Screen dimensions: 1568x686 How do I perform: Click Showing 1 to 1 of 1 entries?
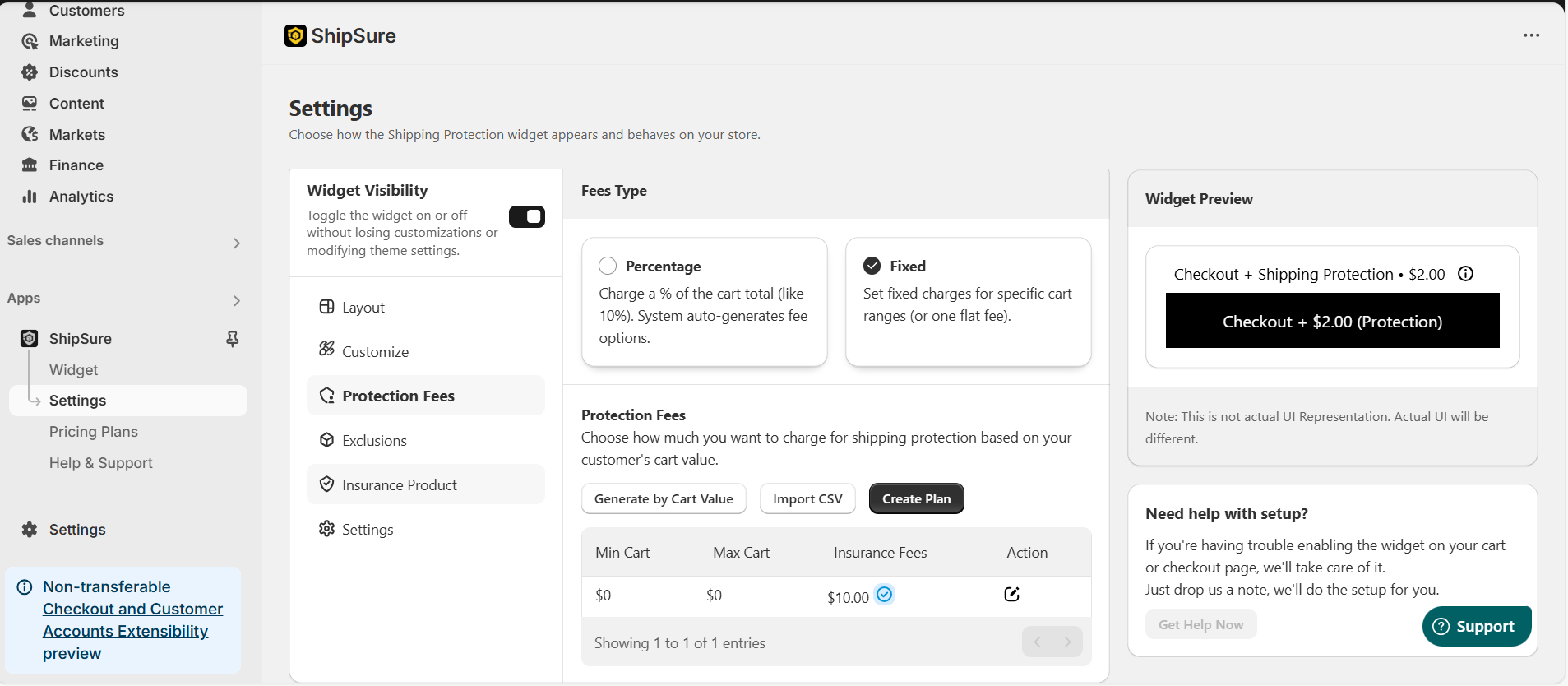coord(679,643)
